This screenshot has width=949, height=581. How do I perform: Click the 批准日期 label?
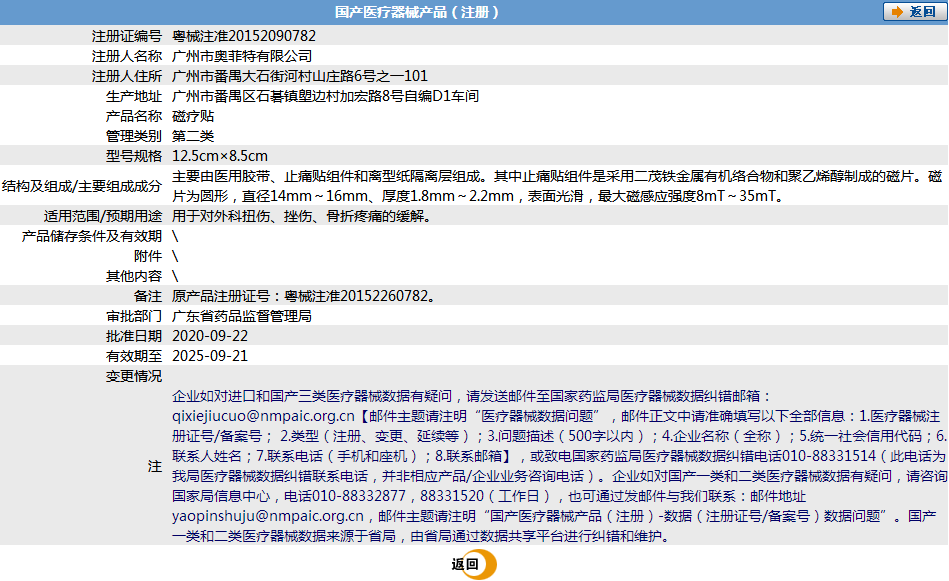(134, 335)
